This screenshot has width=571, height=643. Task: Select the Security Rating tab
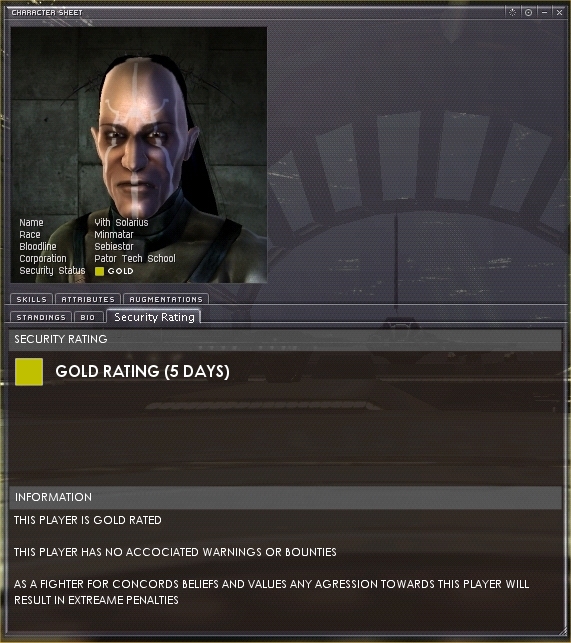154,317
